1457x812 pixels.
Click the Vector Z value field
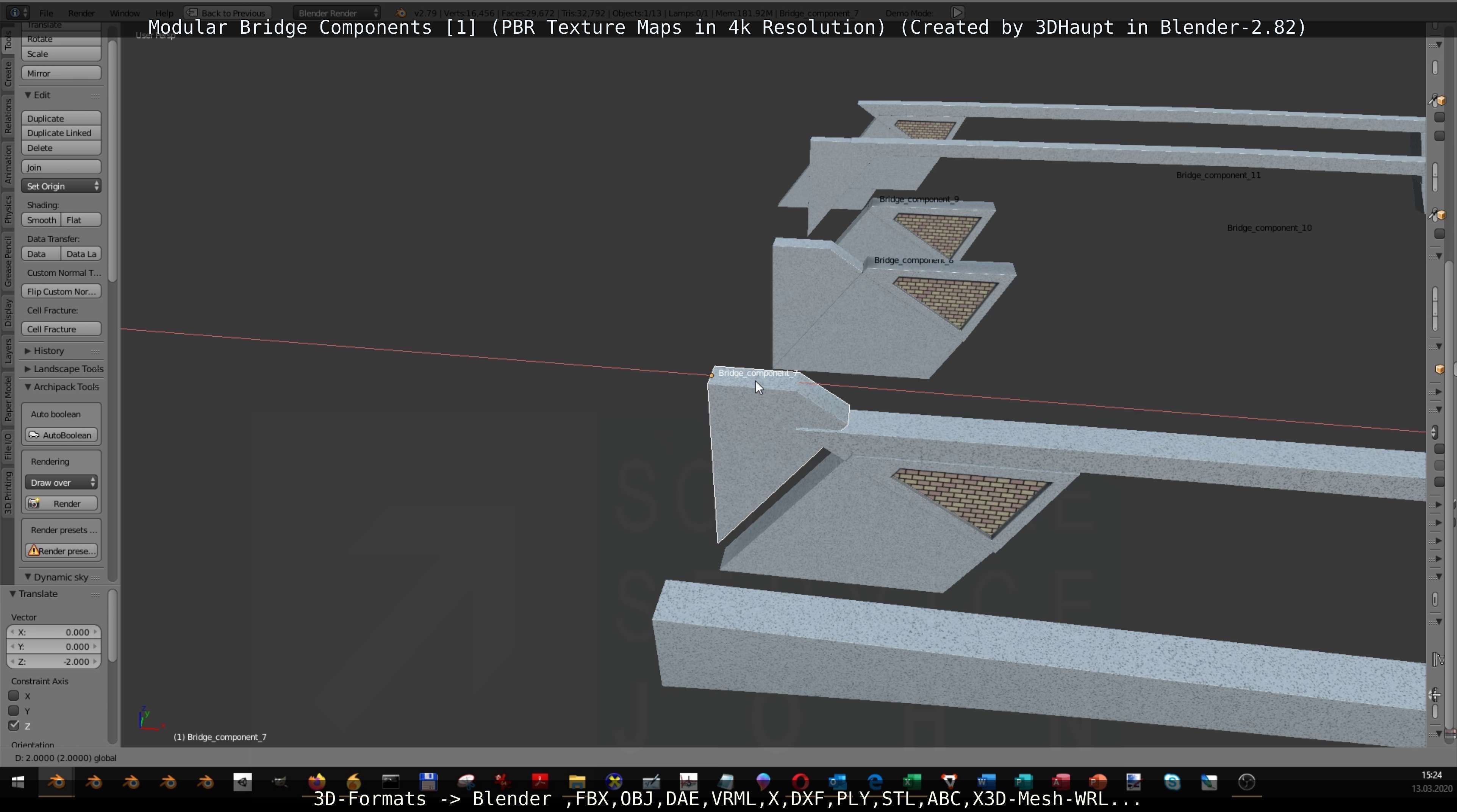(x=54, y=661)
